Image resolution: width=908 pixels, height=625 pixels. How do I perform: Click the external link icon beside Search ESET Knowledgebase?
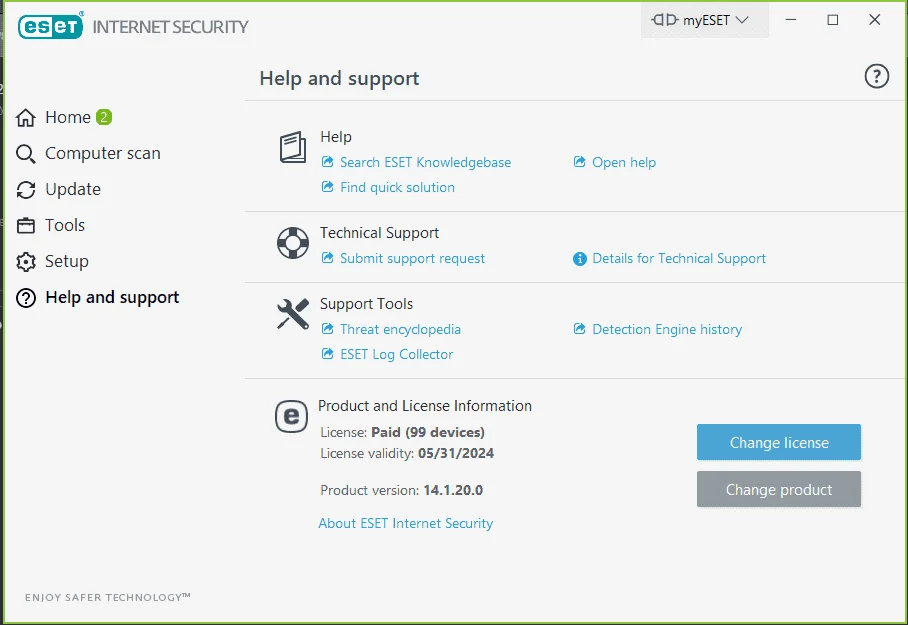click(x=328, y=162)
